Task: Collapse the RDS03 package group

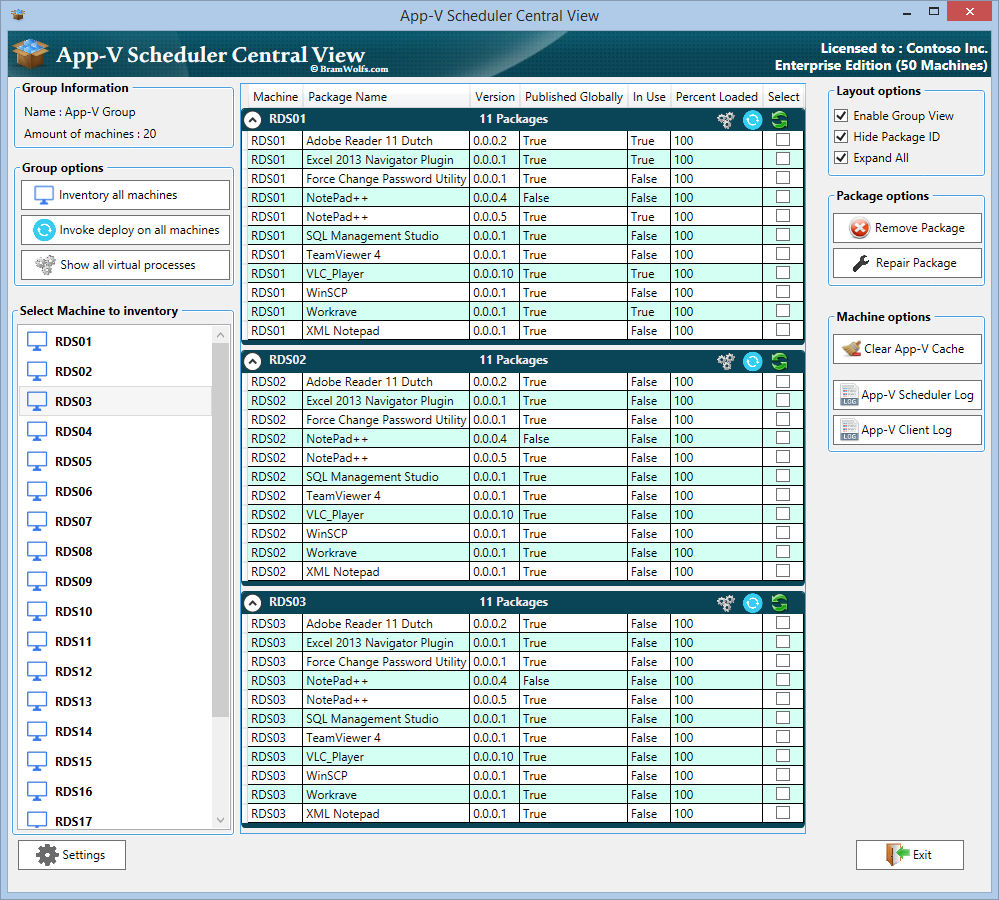Action: [x=253, y=603]
